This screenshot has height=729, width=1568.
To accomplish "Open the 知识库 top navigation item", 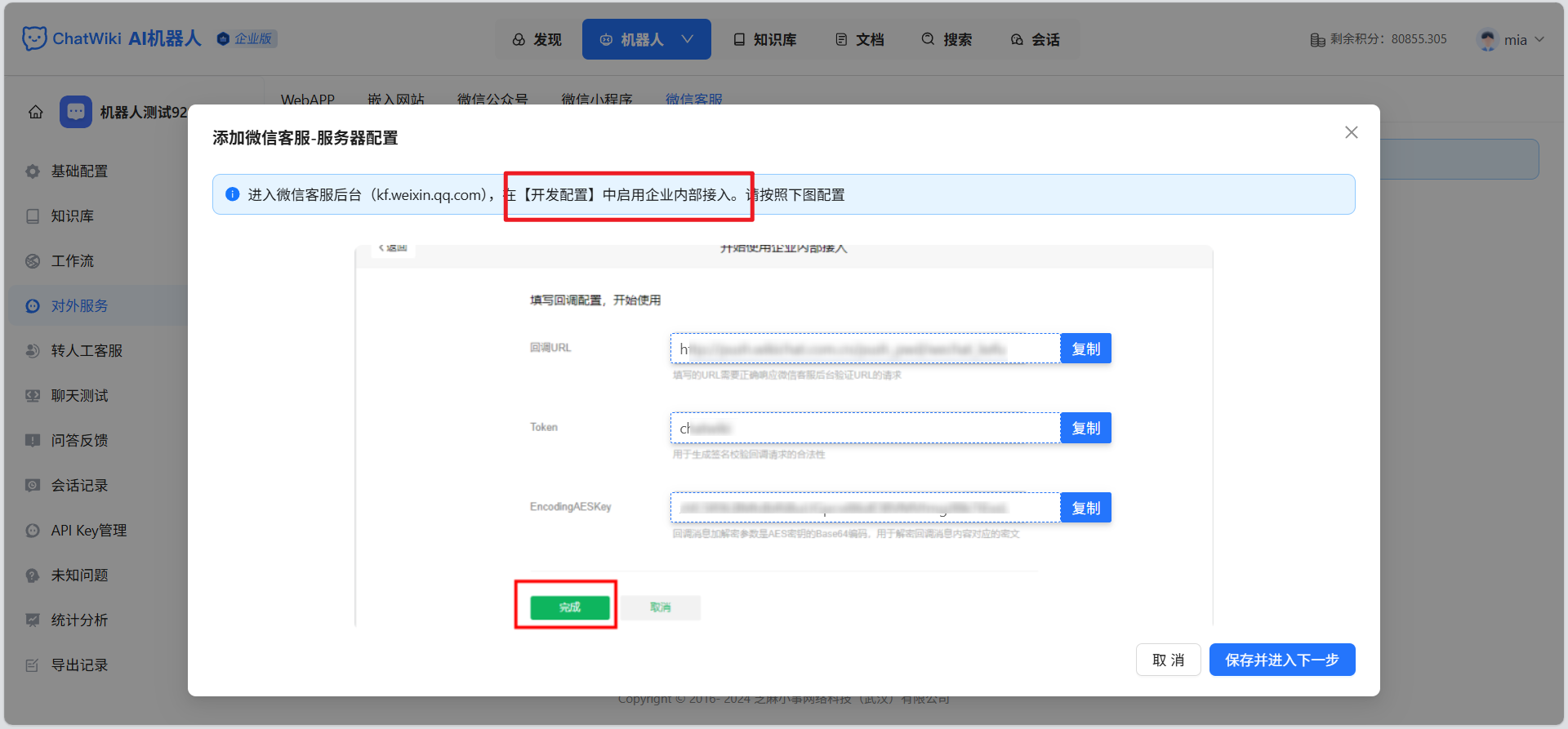I will coord(764,39).
